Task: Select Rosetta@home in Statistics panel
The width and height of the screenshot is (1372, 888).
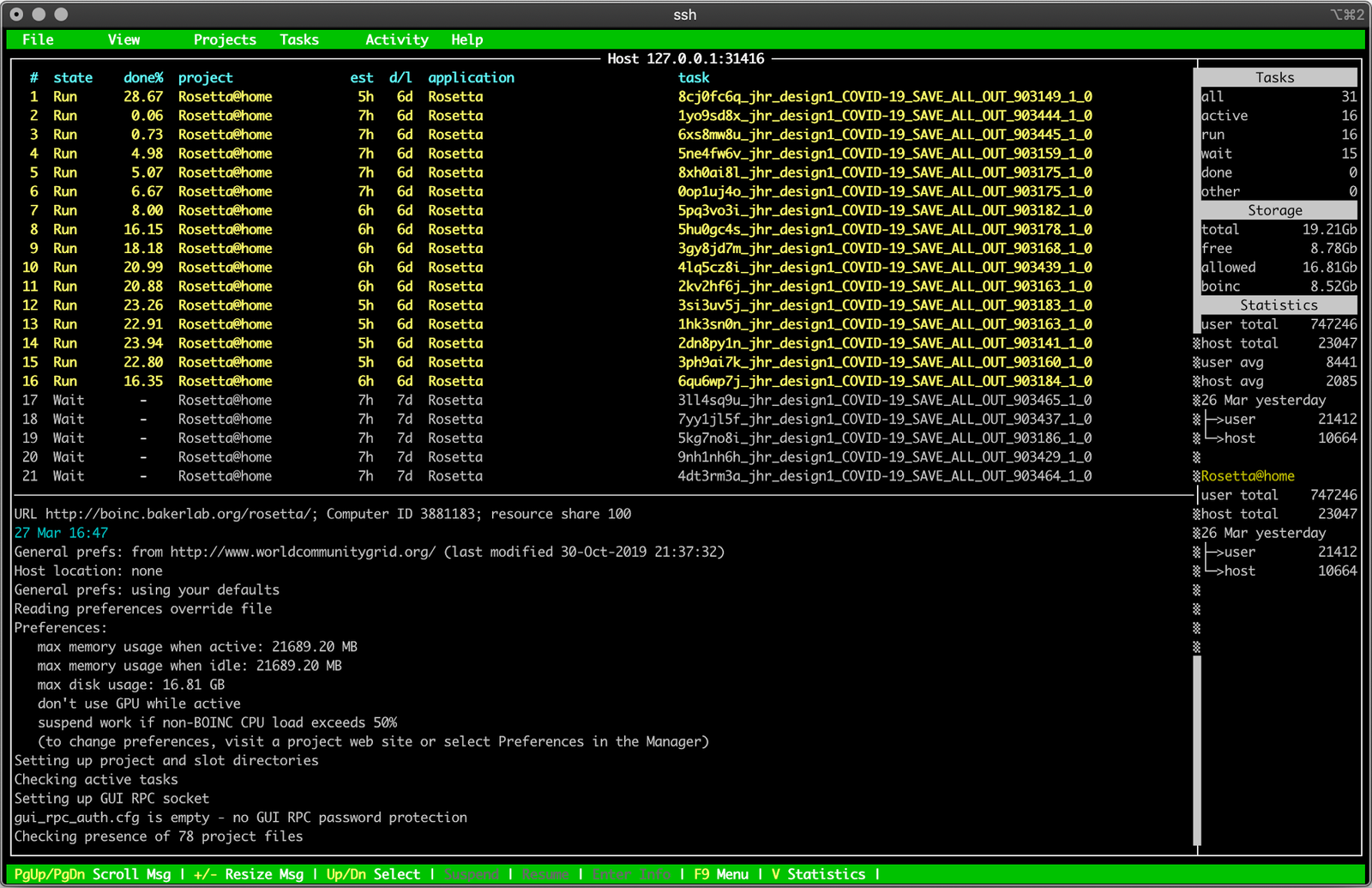Action: click(x=1247, y=476)
